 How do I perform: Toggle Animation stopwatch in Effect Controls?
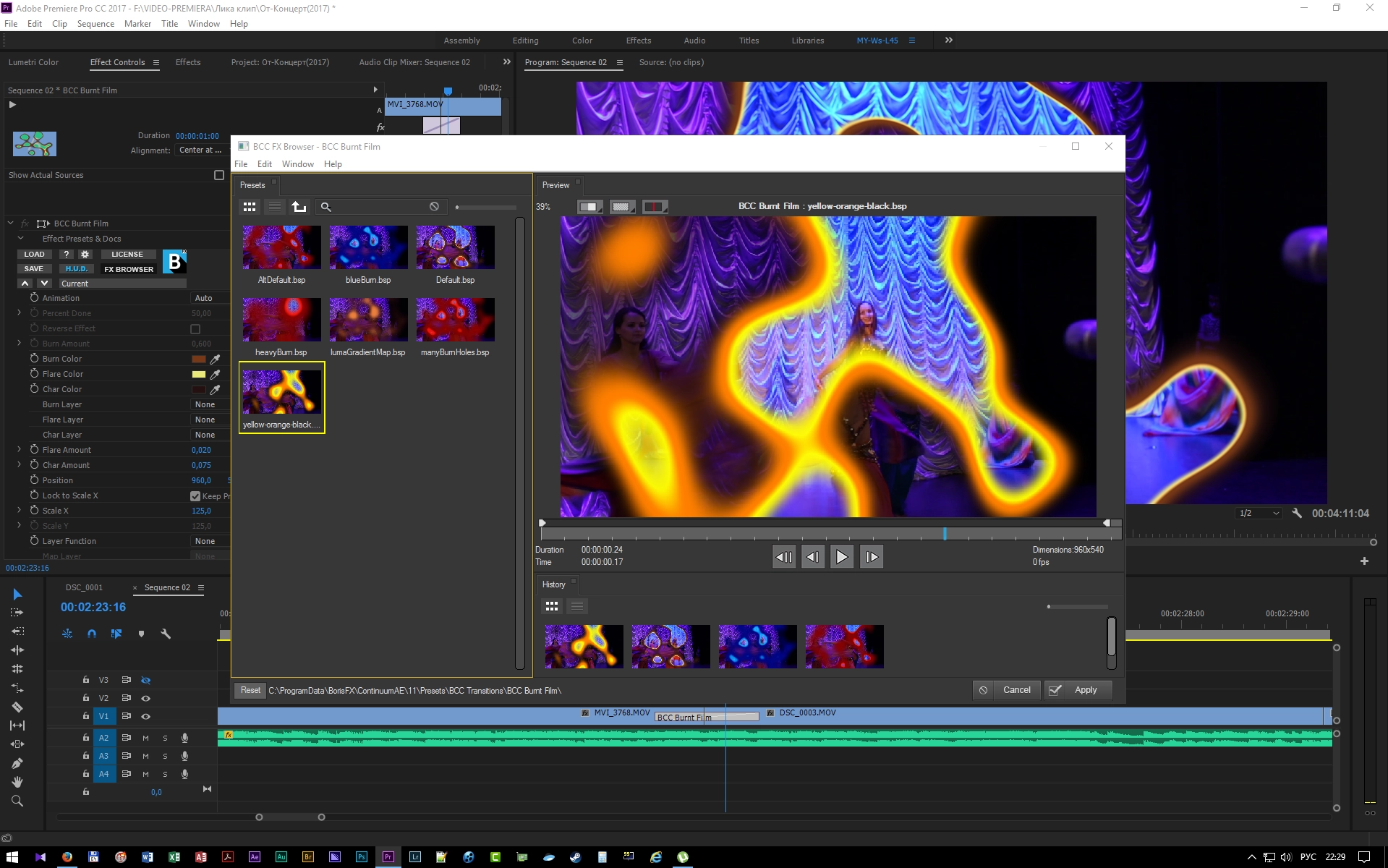34,297
